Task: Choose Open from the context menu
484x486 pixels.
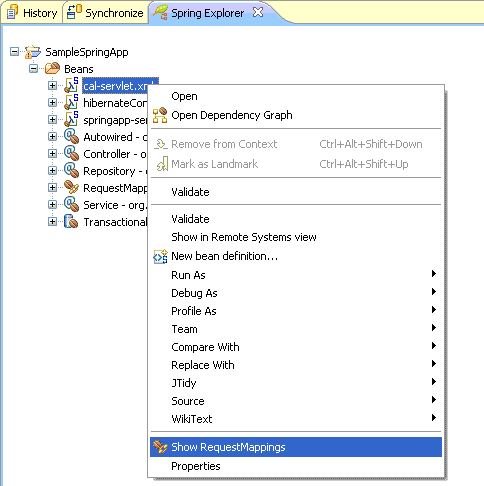Action: (x=296, y=96)
